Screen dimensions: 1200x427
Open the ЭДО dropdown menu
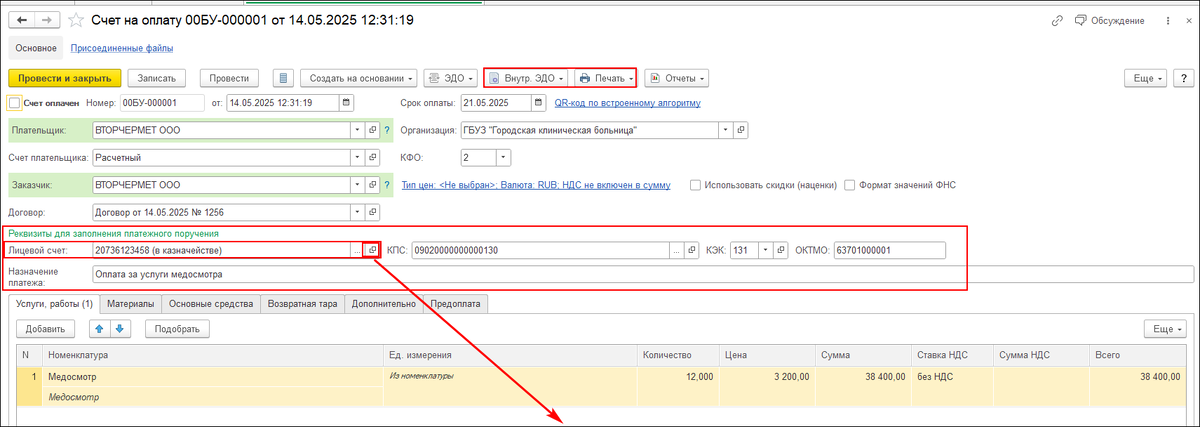[449, 78]
